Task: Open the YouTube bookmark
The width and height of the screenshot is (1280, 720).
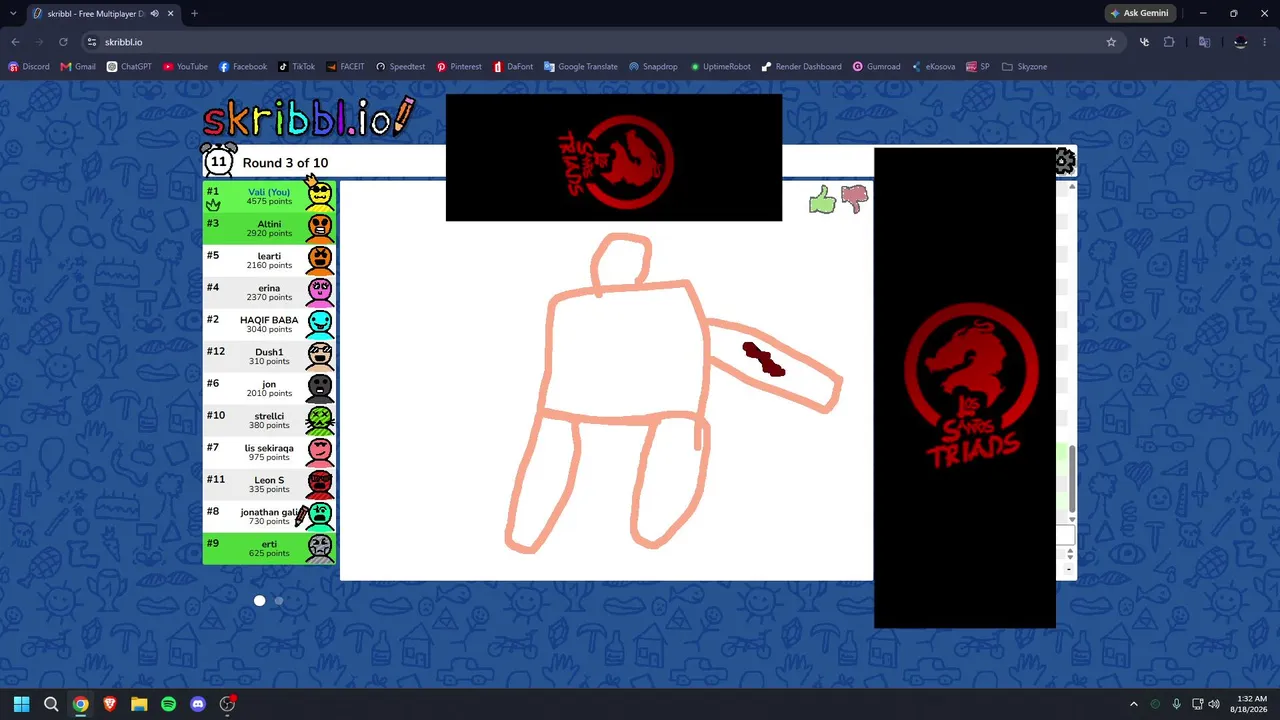Action: coord(185,67)
